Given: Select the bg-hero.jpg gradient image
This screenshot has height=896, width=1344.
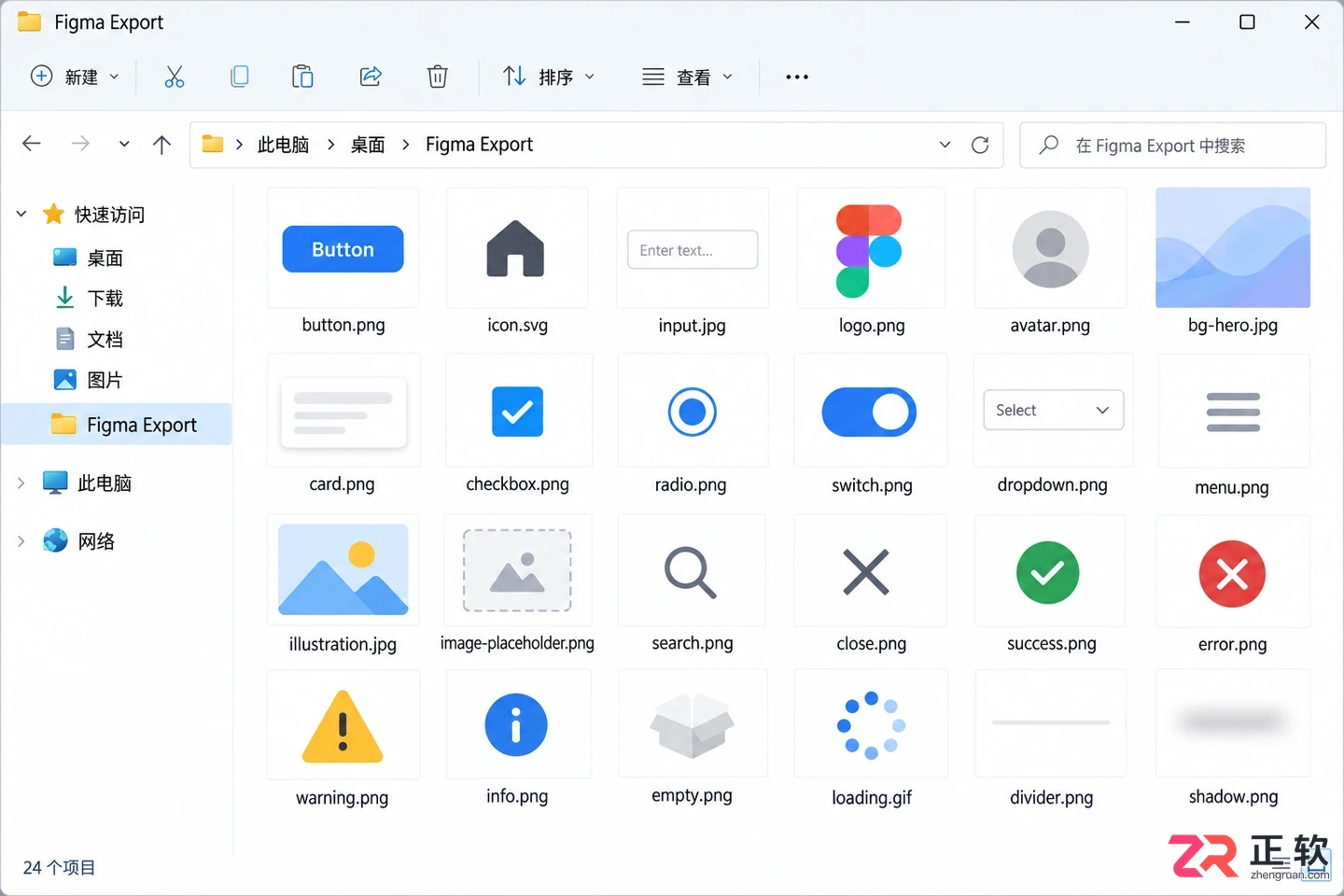Looking at the screenshot, I should point(1233,247).
